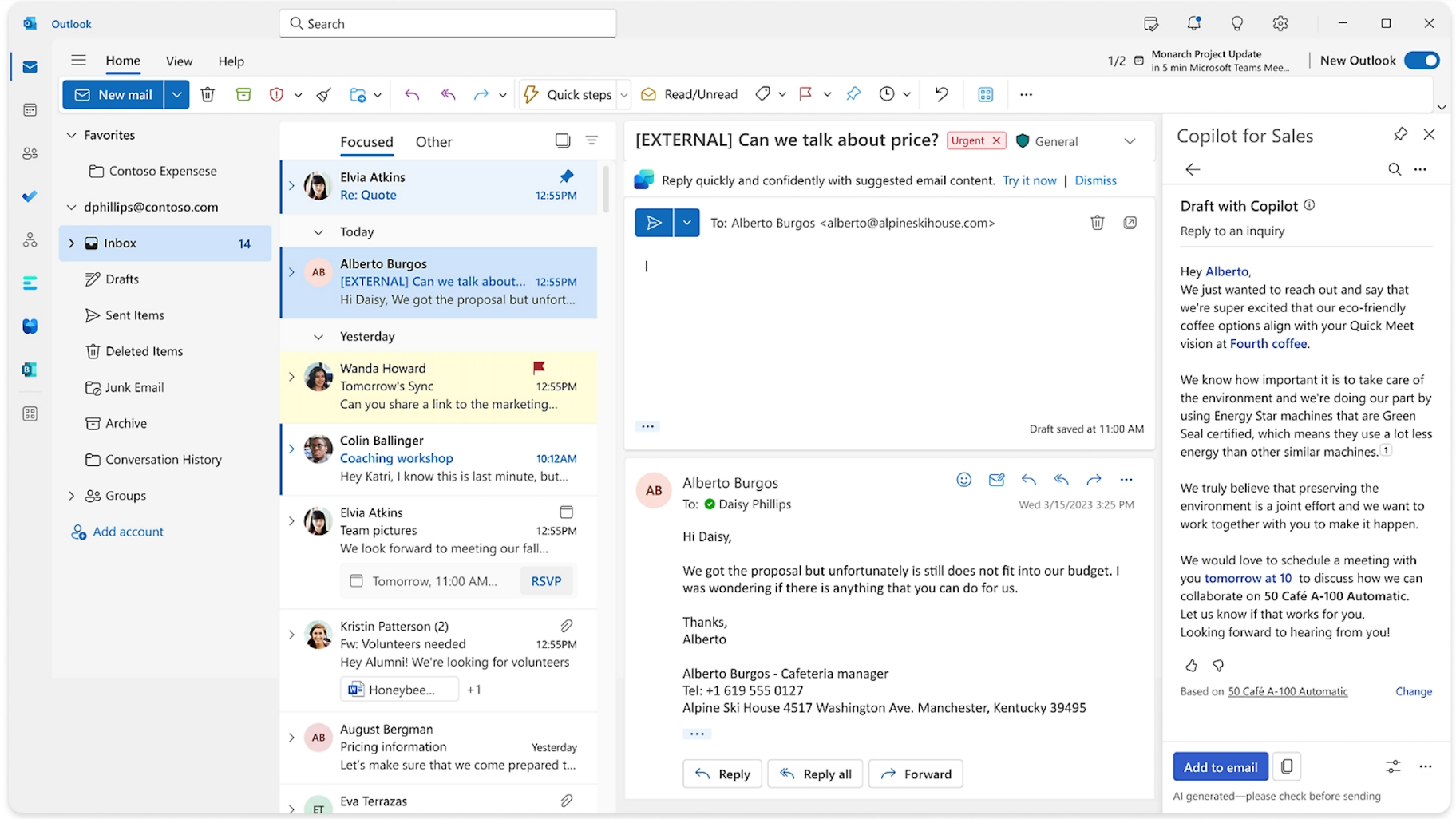Click the Move to folder icon
This screenshot has width=1456, height=819.
(x=358, y=94)
